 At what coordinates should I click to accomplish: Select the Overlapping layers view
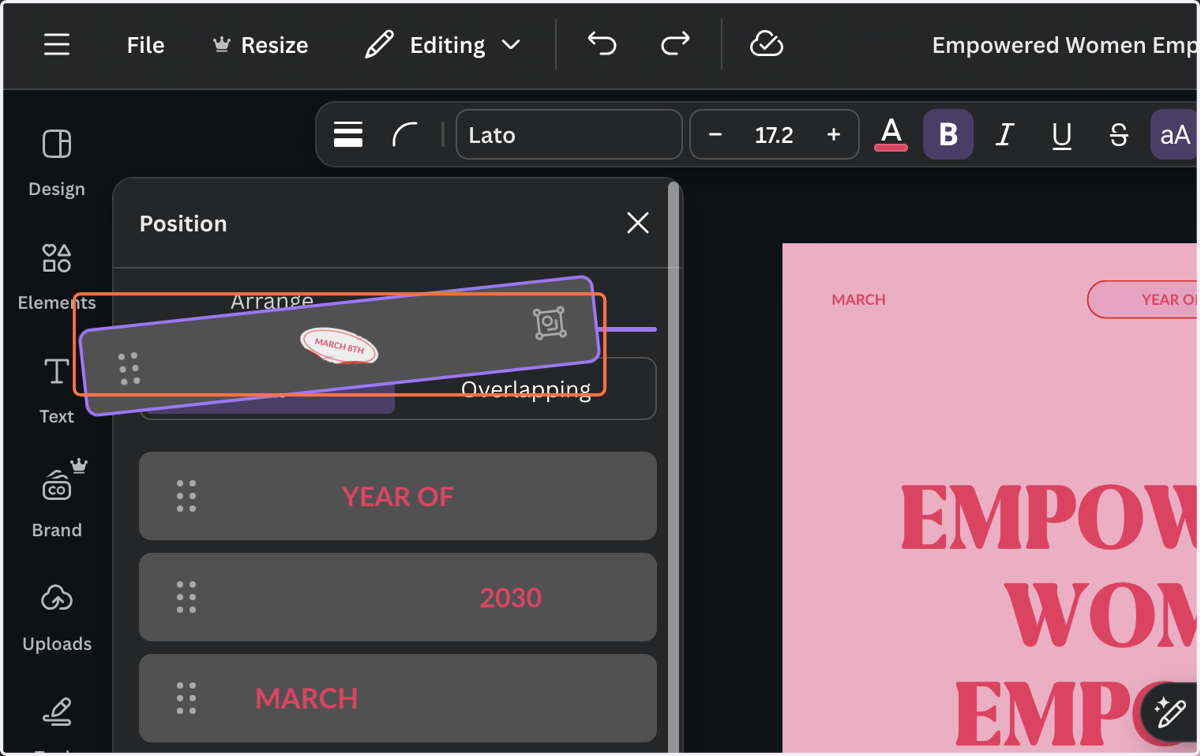(527, 390)
